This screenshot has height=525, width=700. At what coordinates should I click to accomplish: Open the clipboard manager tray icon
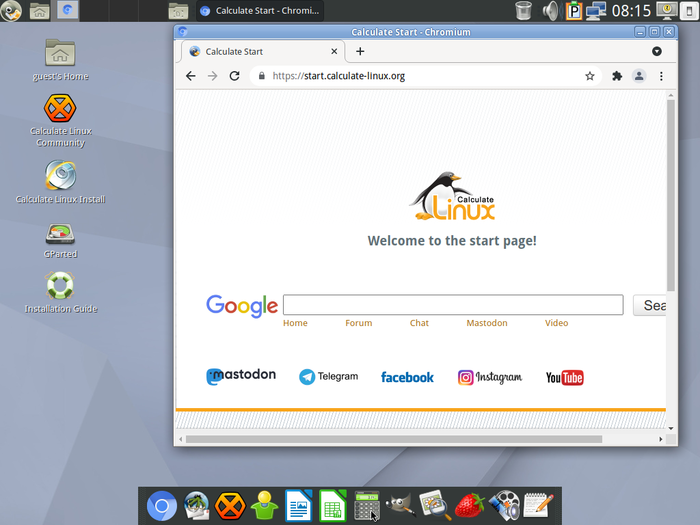click(x=574, y=11)
